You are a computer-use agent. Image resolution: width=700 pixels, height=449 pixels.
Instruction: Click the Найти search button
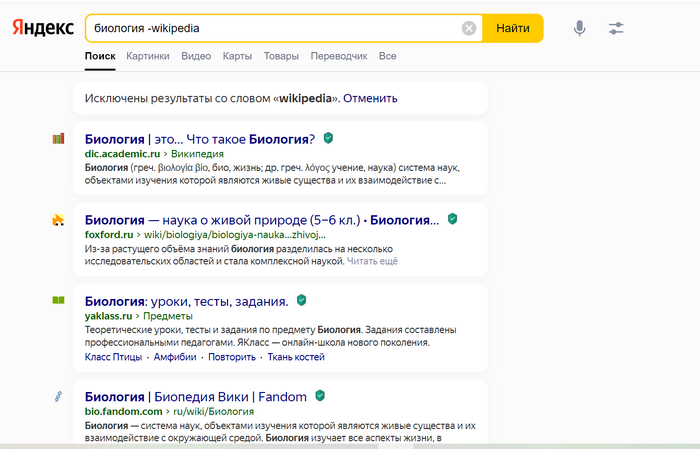[x=513, y=28]
